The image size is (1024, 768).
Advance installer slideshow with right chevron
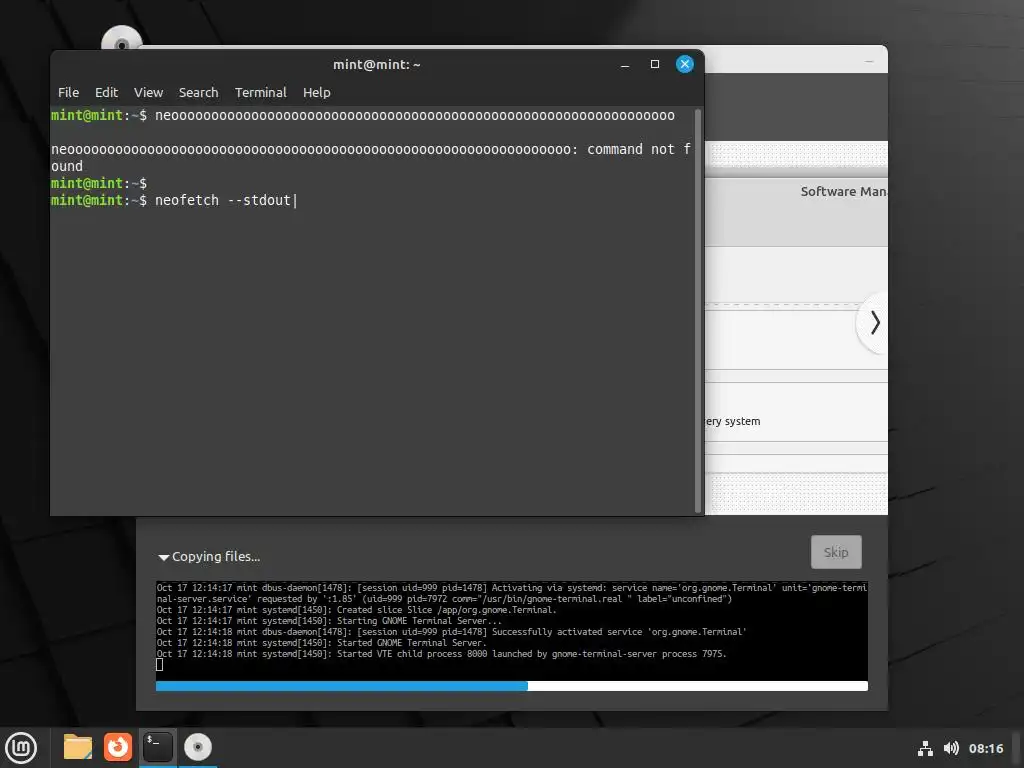874,323
